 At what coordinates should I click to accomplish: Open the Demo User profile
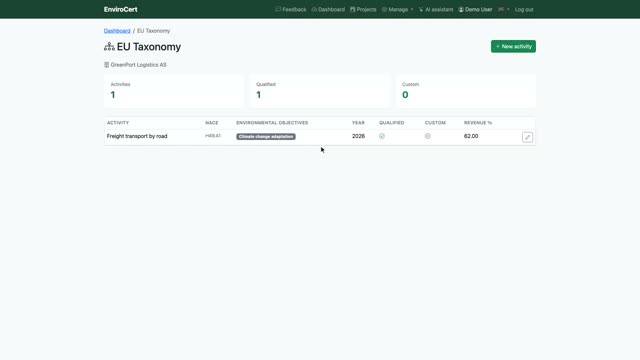tap(475, 9)
